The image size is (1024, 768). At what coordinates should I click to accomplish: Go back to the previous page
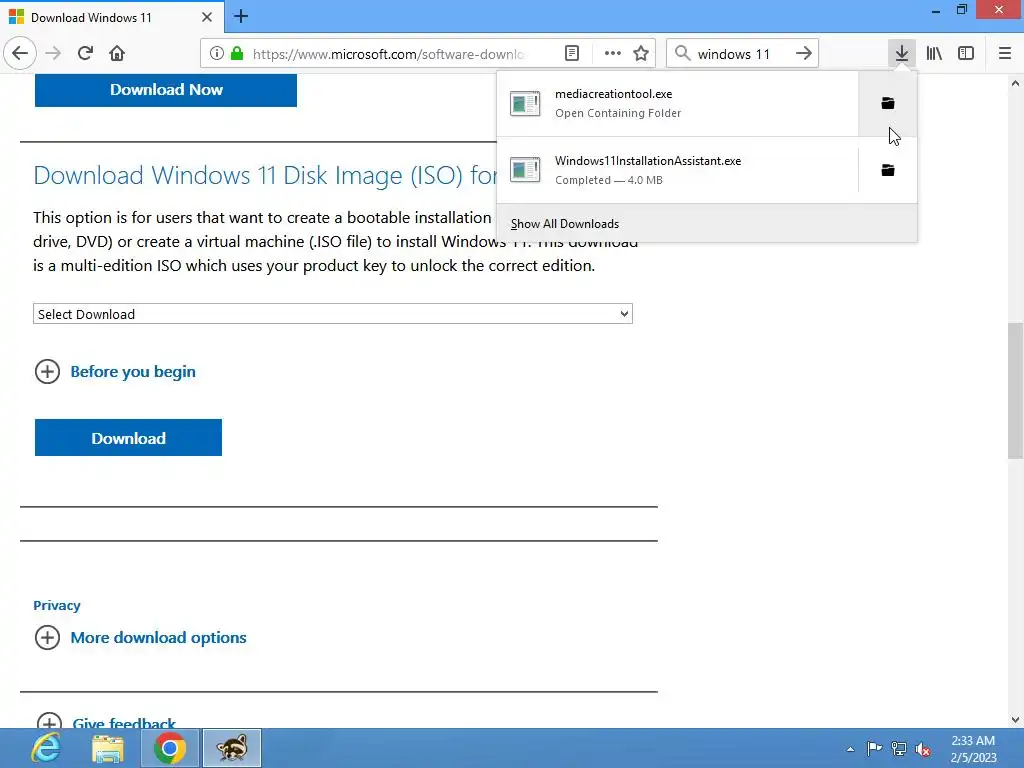20,53
